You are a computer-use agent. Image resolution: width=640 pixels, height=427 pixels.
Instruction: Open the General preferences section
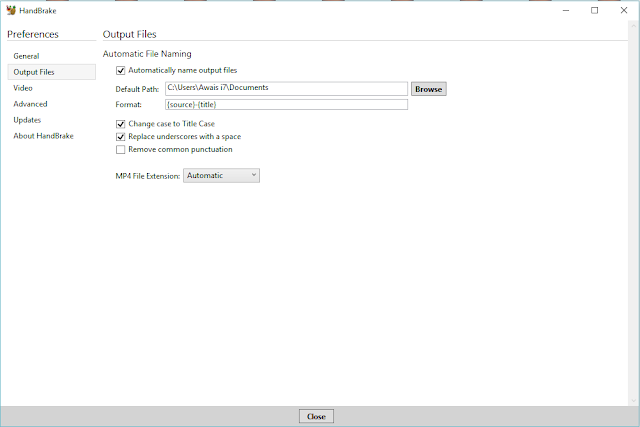click(26, 56)
